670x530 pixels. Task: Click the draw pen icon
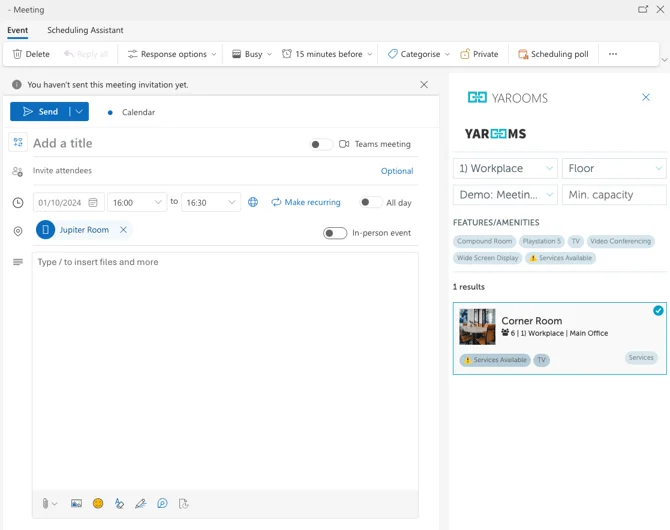click(x=141, y=504)
